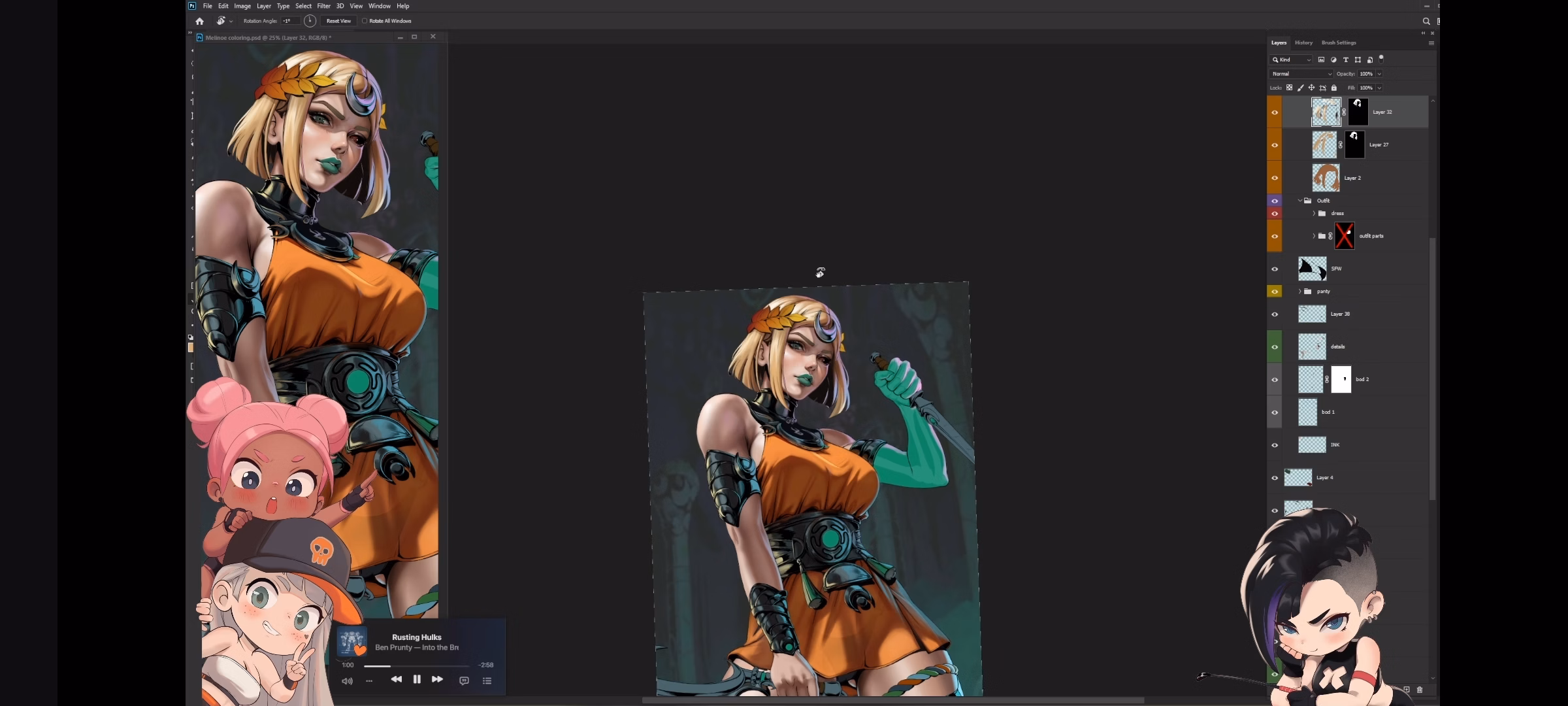Enable Rotate All Windows checkbox
Viewport: 1568px width, 706px height.
click(x=365, y=21)
